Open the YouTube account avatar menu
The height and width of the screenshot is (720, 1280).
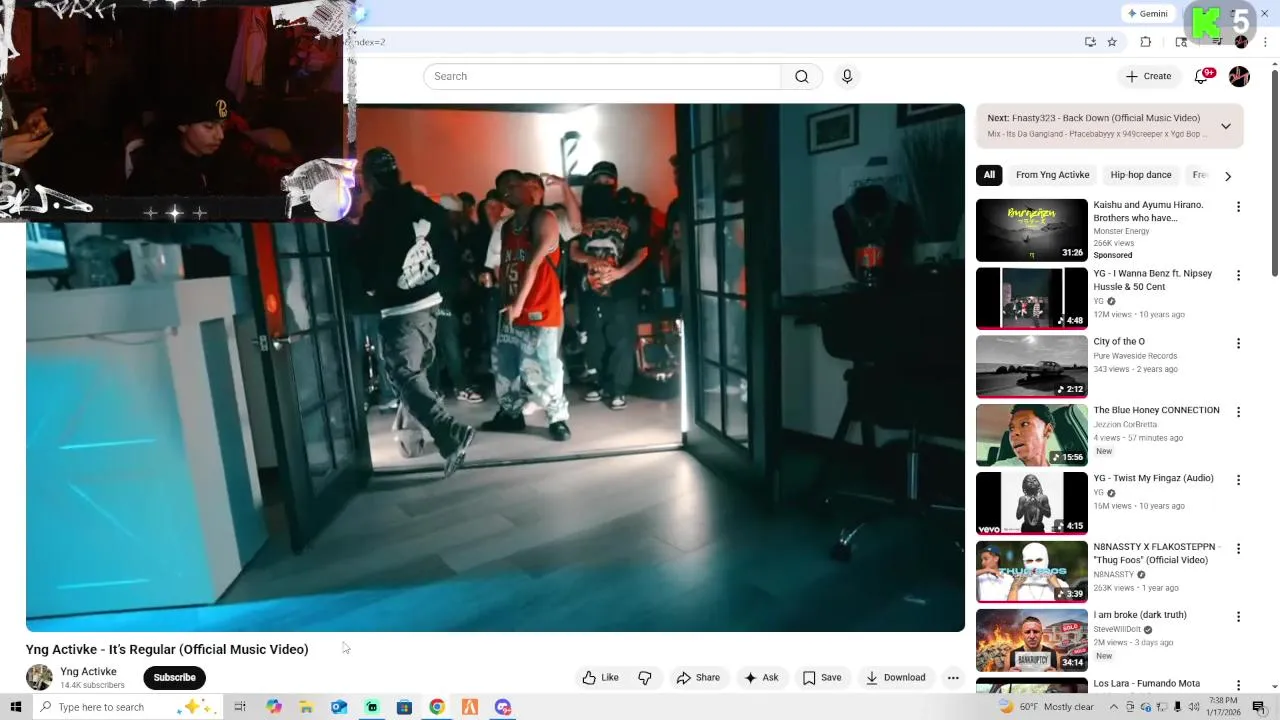point(1239,76)
